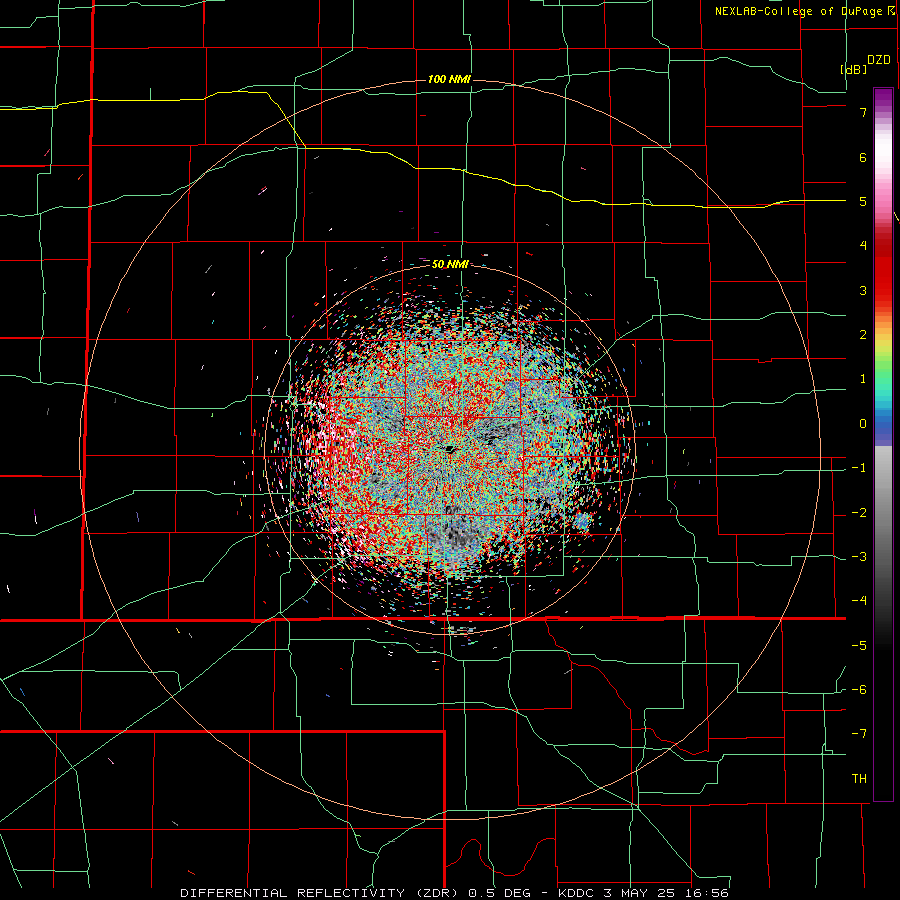Click the -2 value on the color scale
This screenshot has height=900, width=900.
859,513
